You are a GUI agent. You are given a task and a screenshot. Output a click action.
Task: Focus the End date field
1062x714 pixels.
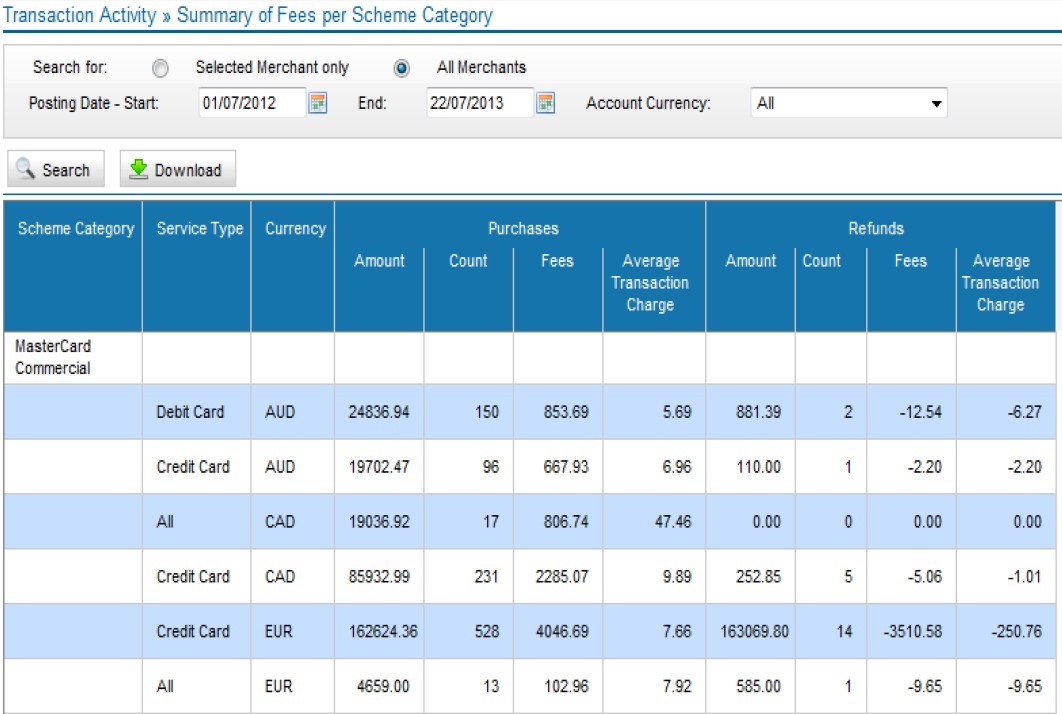480,103
